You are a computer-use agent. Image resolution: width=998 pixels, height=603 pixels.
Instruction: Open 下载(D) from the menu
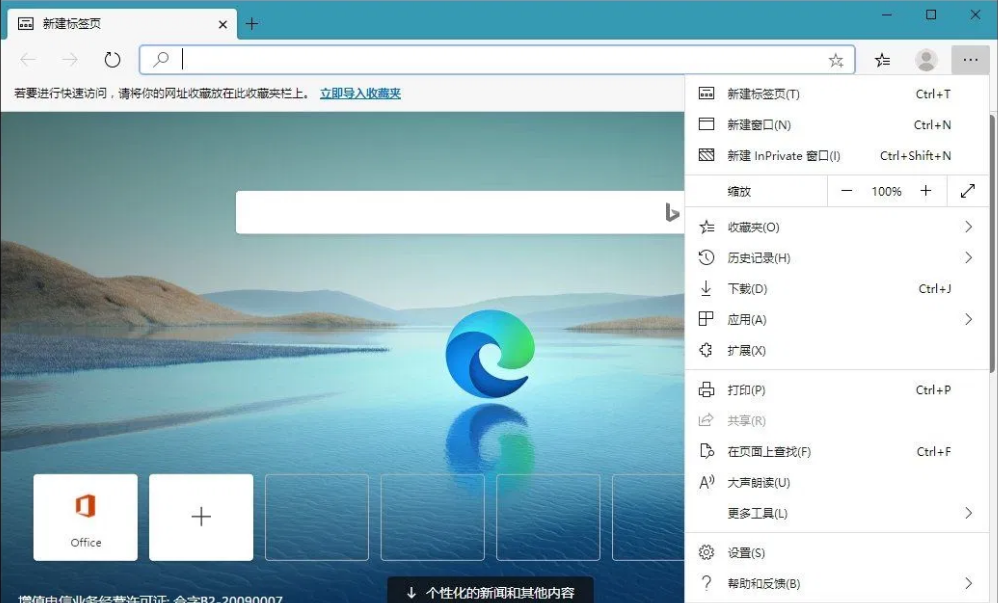pyautogui.click(x=747, y=289)
